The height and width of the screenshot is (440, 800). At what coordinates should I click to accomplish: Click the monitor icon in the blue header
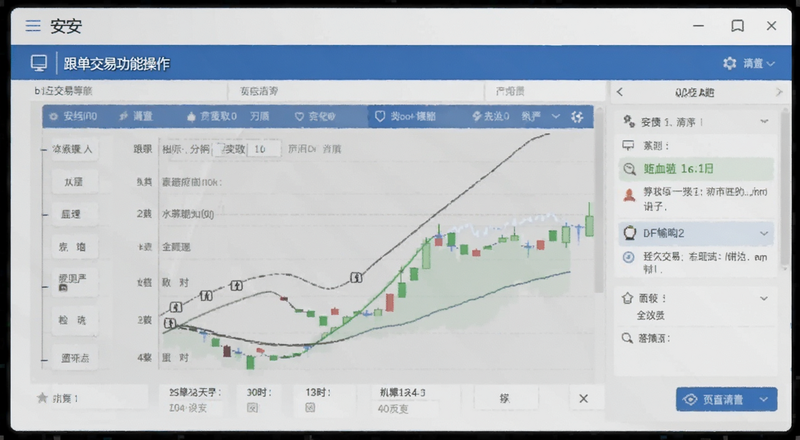coord(39,63)
